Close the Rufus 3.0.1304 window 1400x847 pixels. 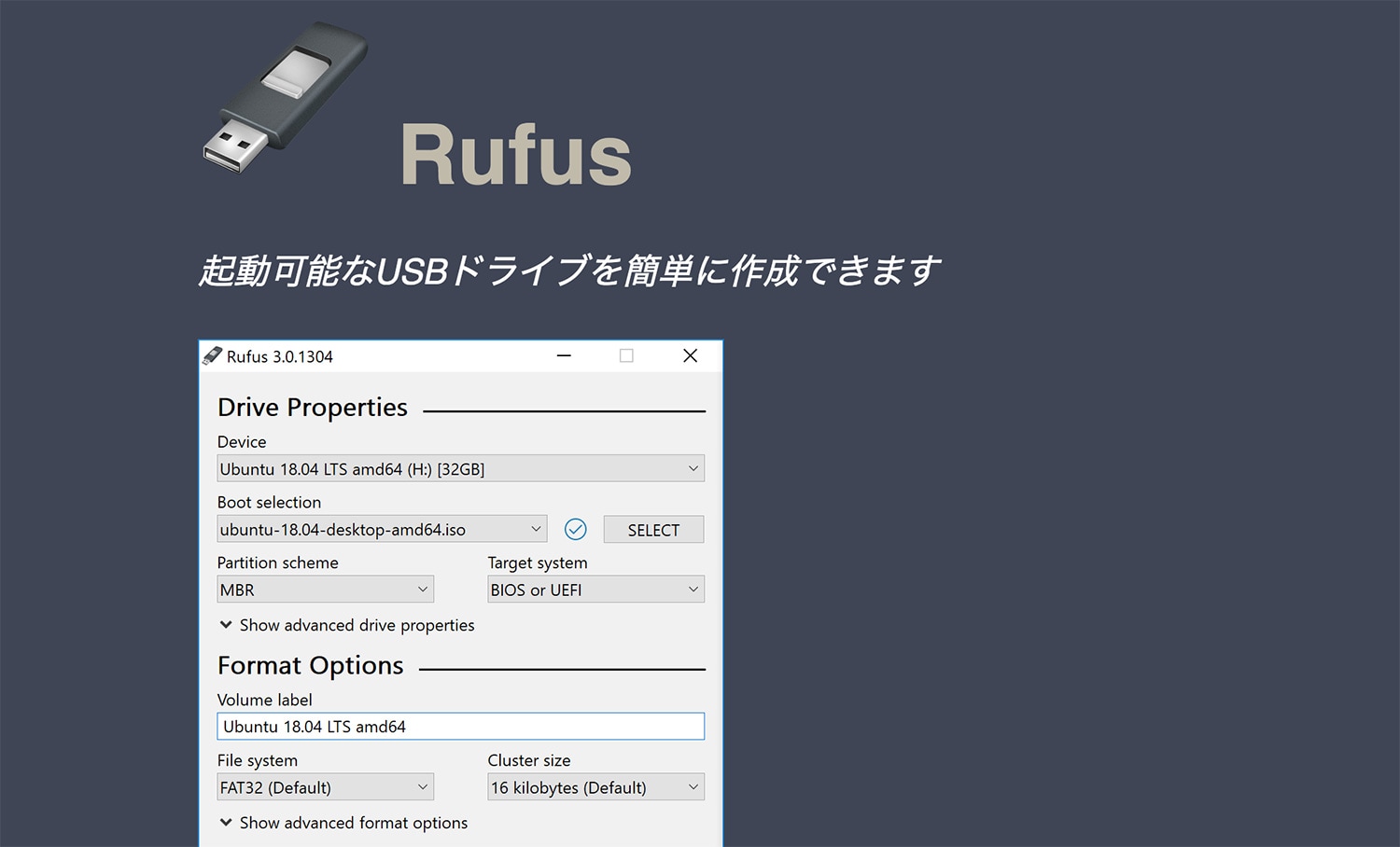(x=690, y=355)
